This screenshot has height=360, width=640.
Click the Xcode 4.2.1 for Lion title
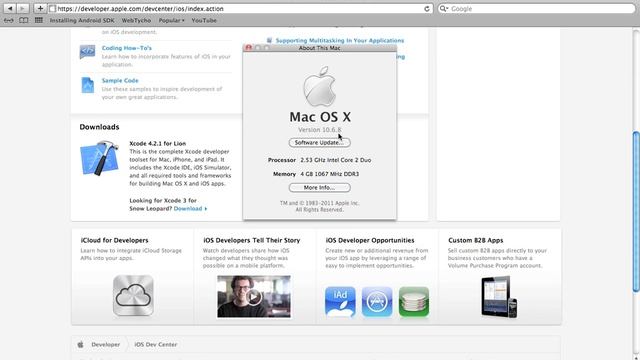pos(158,143)
